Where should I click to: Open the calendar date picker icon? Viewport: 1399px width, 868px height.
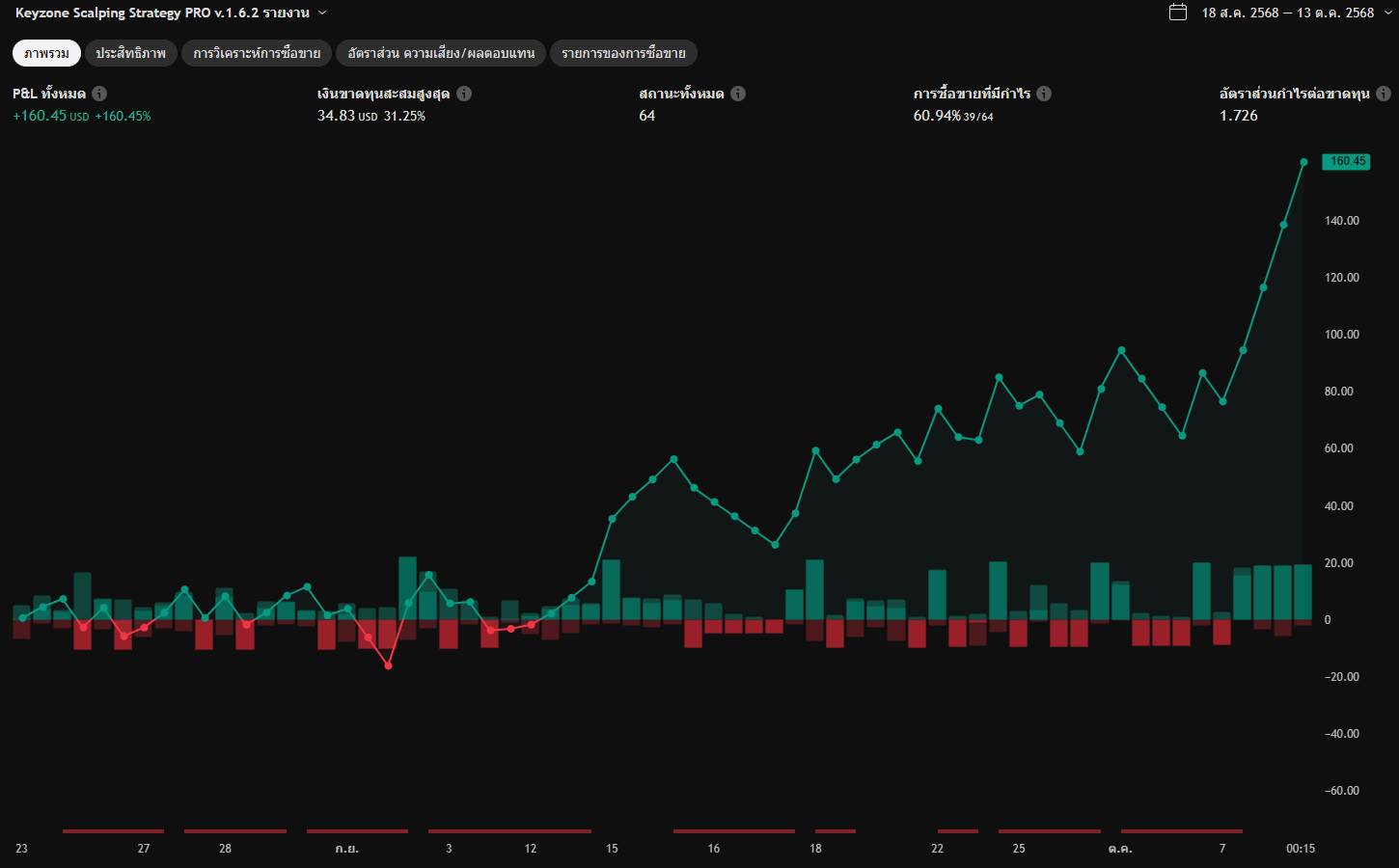pos(1178,13)
